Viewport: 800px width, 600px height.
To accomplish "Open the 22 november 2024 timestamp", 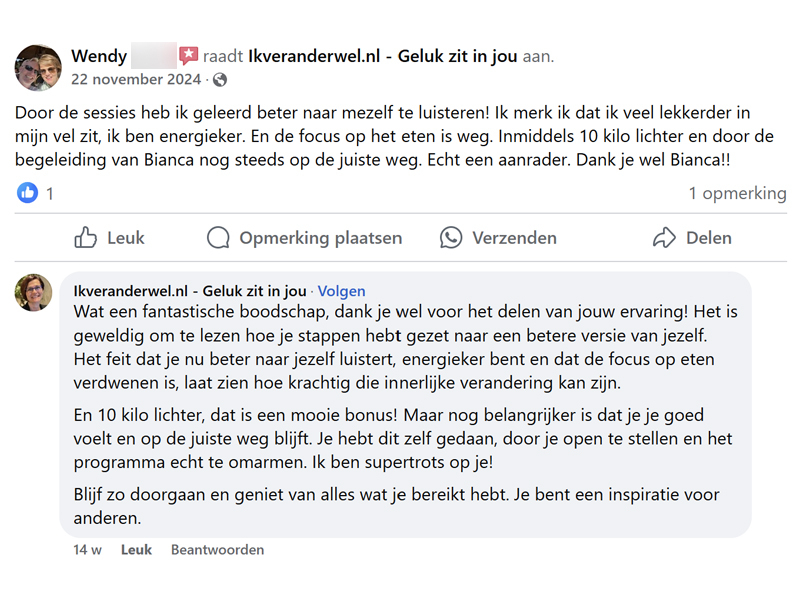I will (x=136, y=80).
